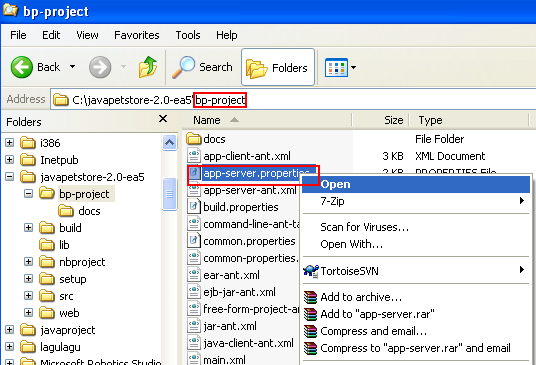Click the app-server.properties file icon
Screen dimensions: 536x365
194,173
